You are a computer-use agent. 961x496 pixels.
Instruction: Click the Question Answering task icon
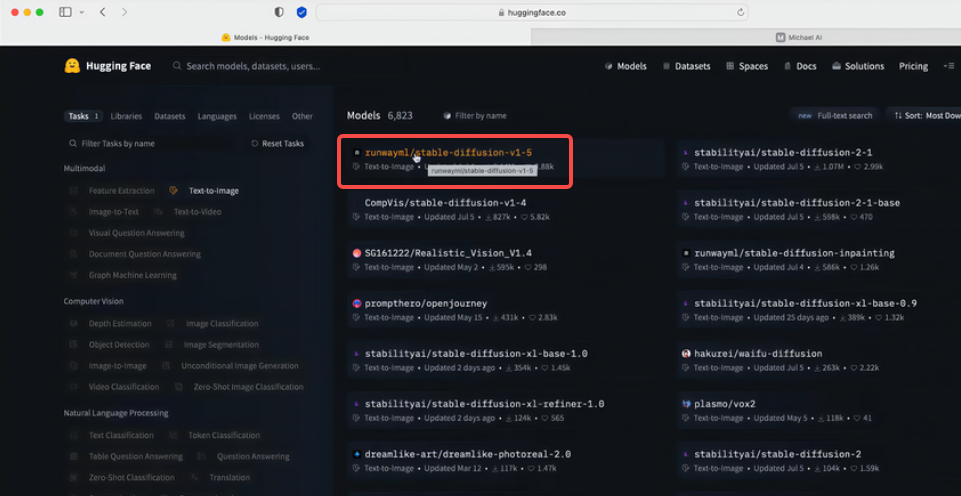pos(202,456)
